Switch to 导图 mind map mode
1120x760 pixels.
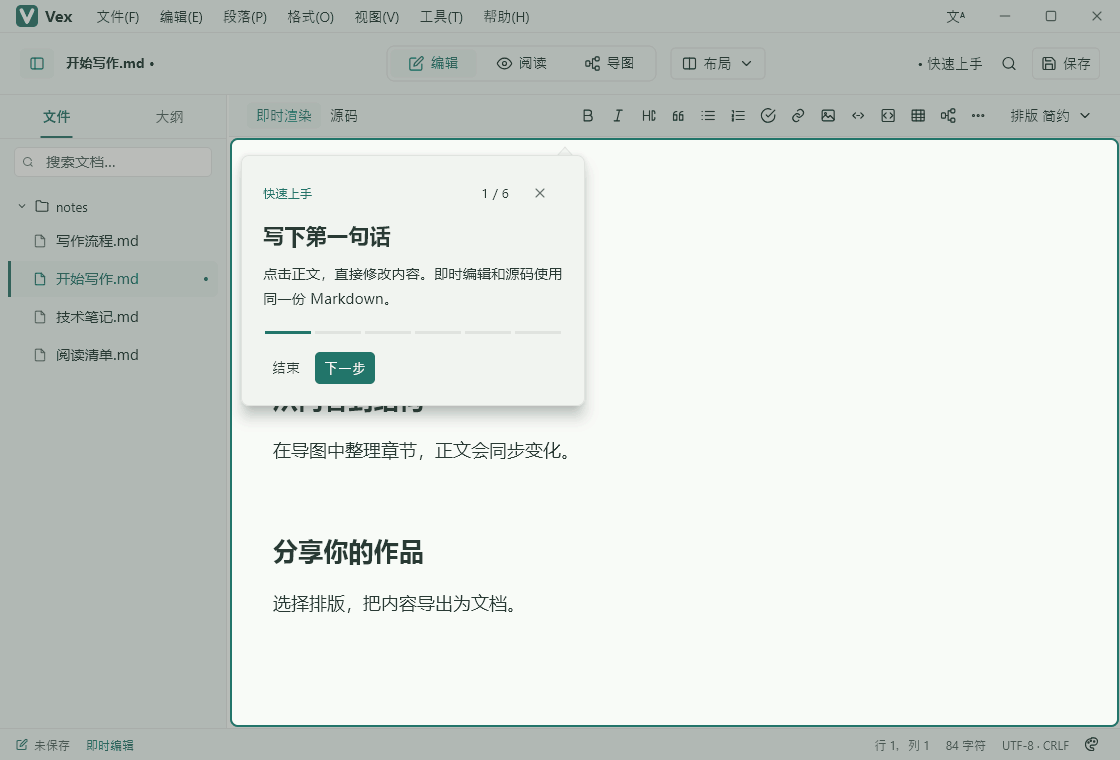[x=609, y=64]
